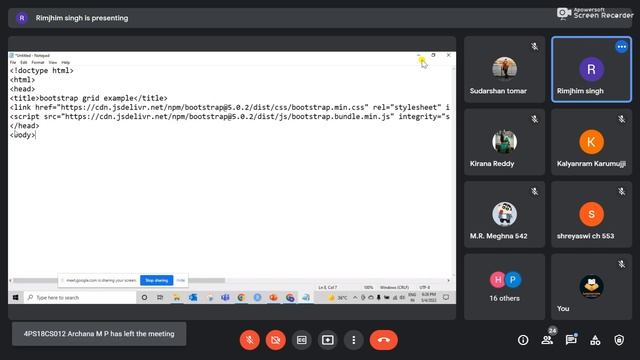Image resolution: width=640 pixels, height=360 pixels.
Task: Click muted mic icon on You tile
Action: 621,264
